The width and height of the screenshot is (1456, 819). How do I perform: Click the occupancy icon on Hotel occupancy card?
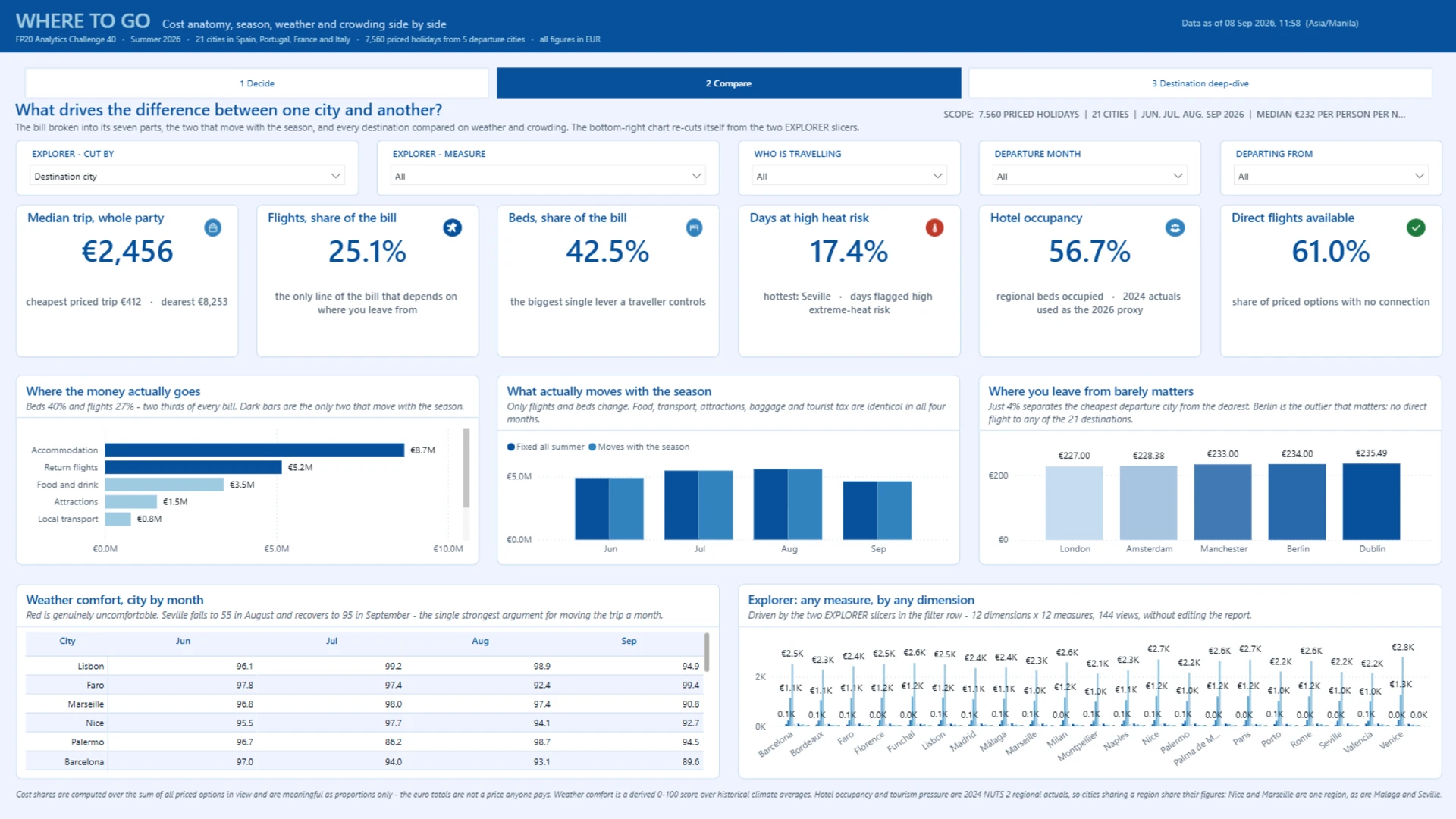pyautogui.click(x=1175, y=227)
